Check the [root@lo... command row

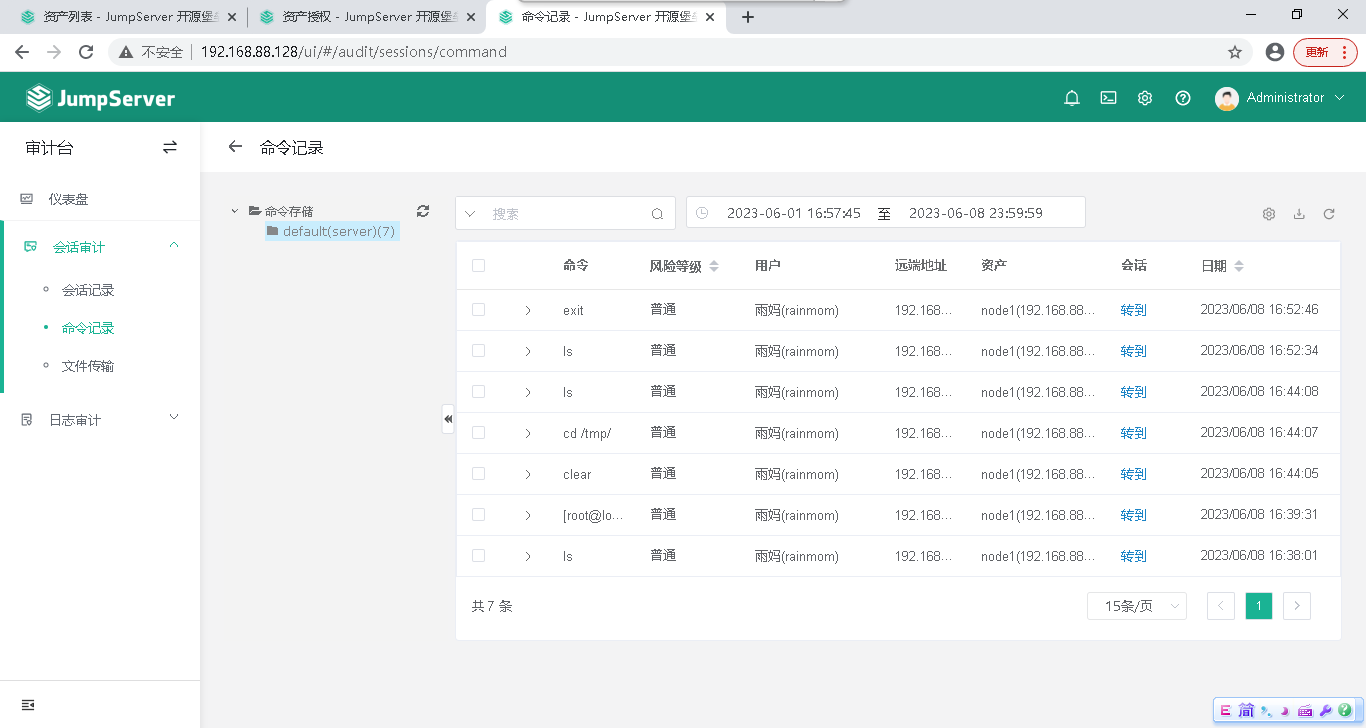478,515
